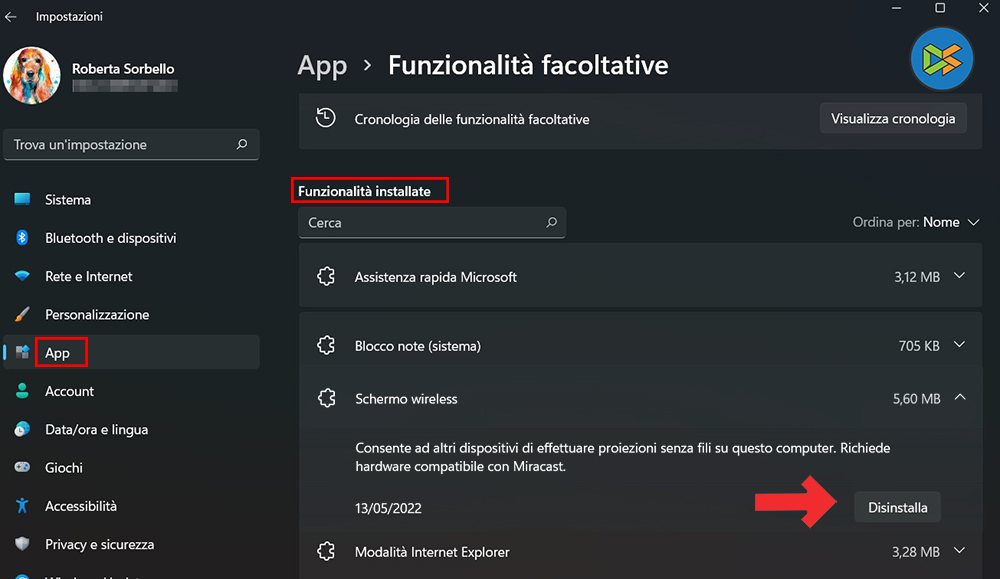
Task: Click the Account person icon
Action: pyautogui.click(x=22, y=391)
